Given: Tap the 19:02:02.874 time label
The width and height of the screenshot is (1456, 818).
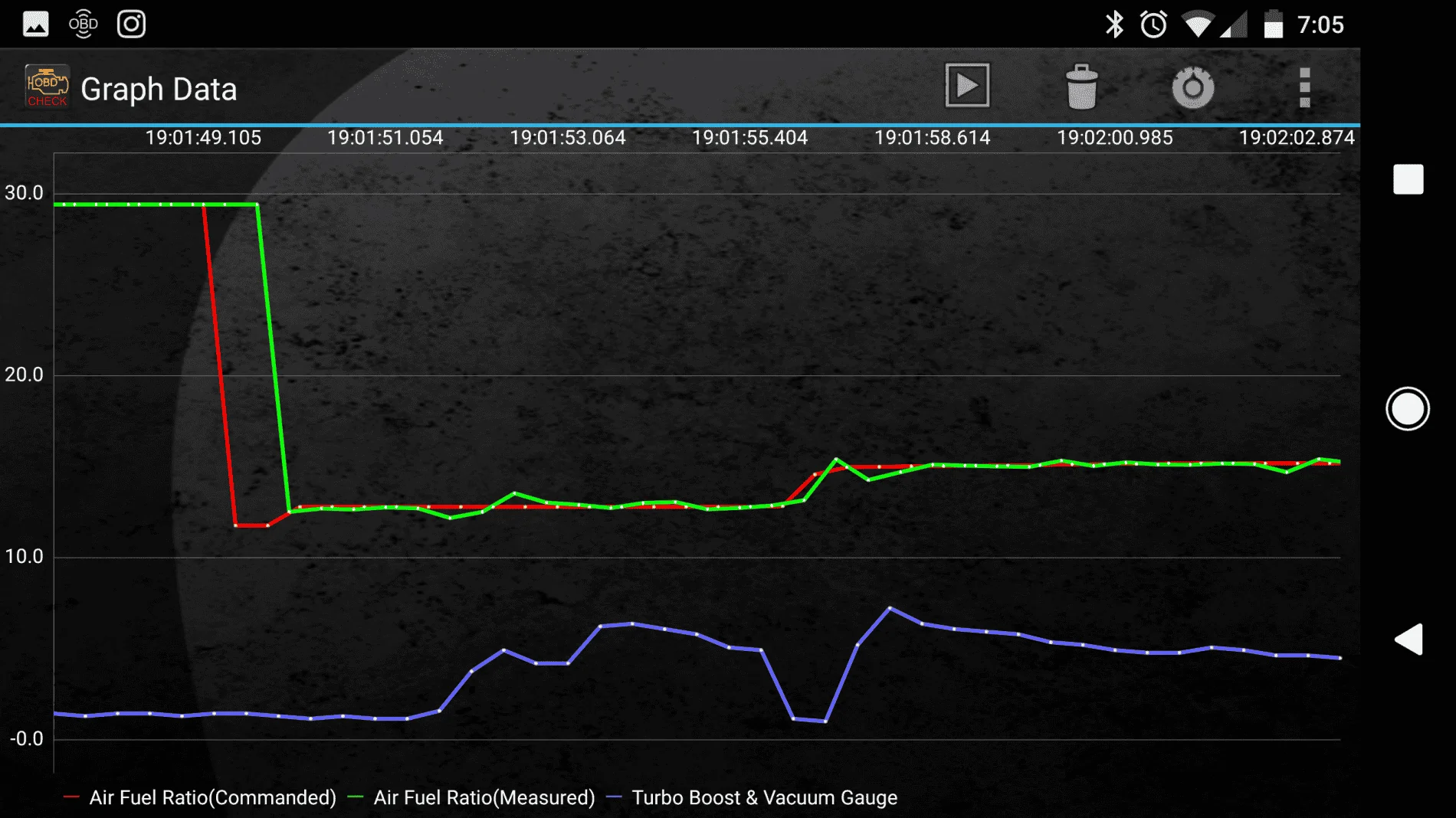Looking at the screenshot, I should (1297, 138).
